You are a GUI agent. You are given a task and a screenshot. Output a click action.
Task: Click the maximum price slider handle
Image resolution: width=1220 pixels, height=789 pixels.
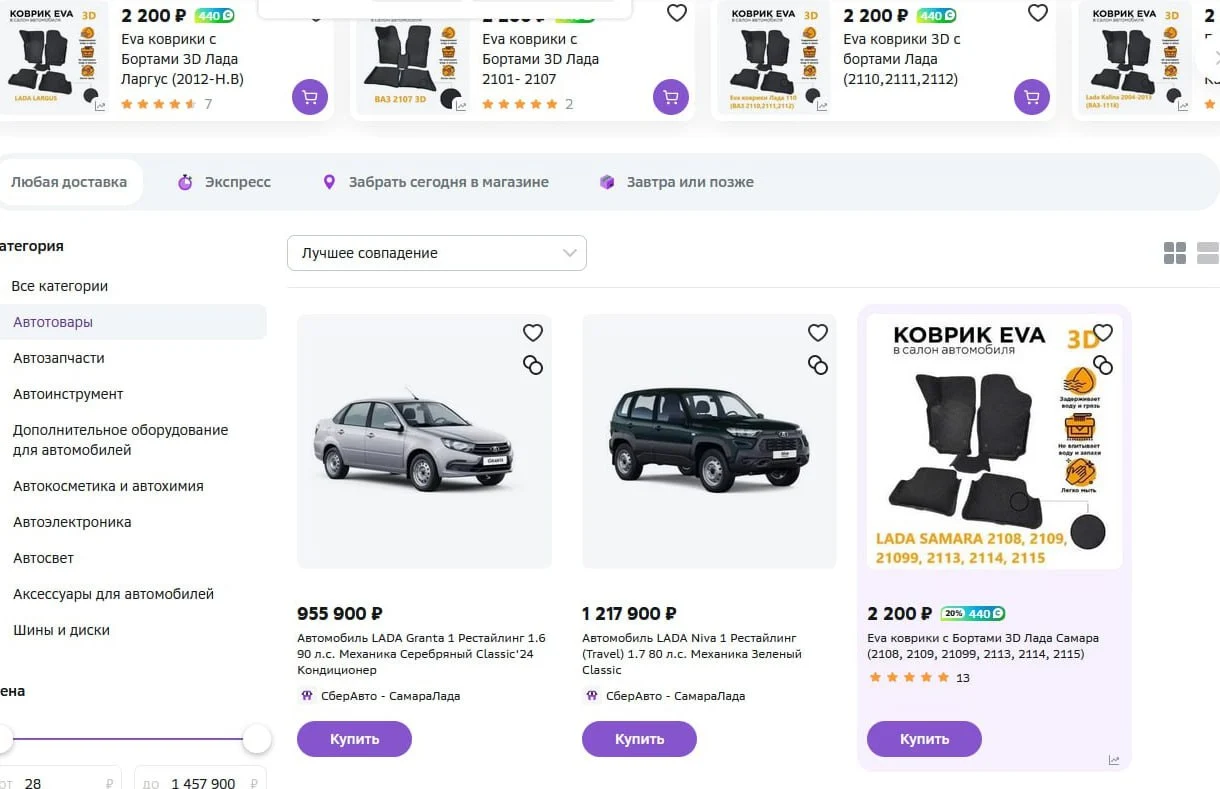point(257,739)
